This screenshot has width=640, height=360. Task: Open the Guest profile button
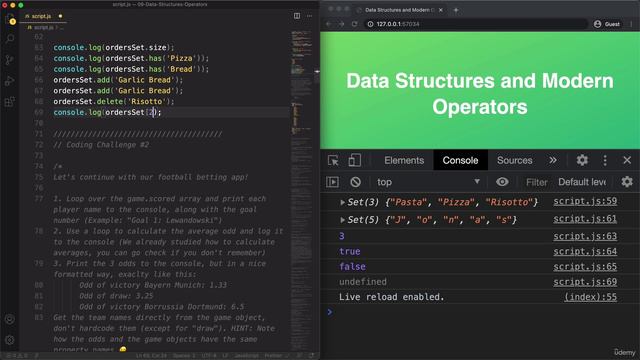point(607,24)
